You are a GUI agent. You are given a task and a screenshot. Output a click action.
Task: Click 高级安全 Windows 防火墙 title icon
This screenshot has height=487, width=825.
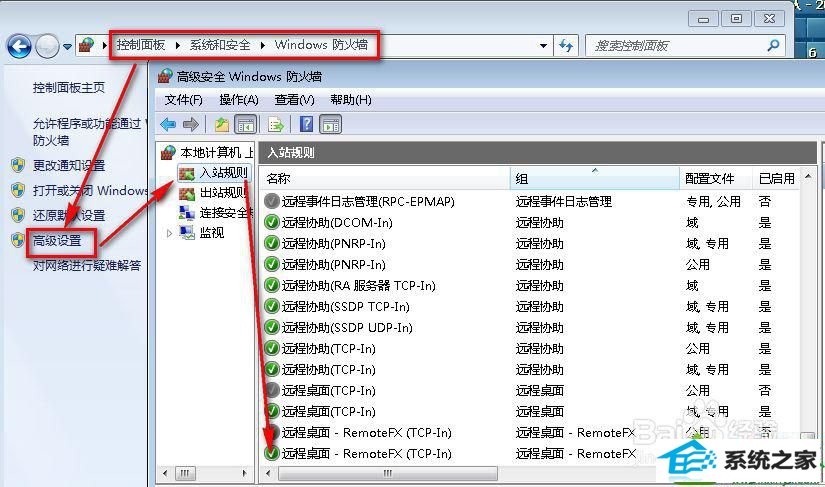[165, 76]
